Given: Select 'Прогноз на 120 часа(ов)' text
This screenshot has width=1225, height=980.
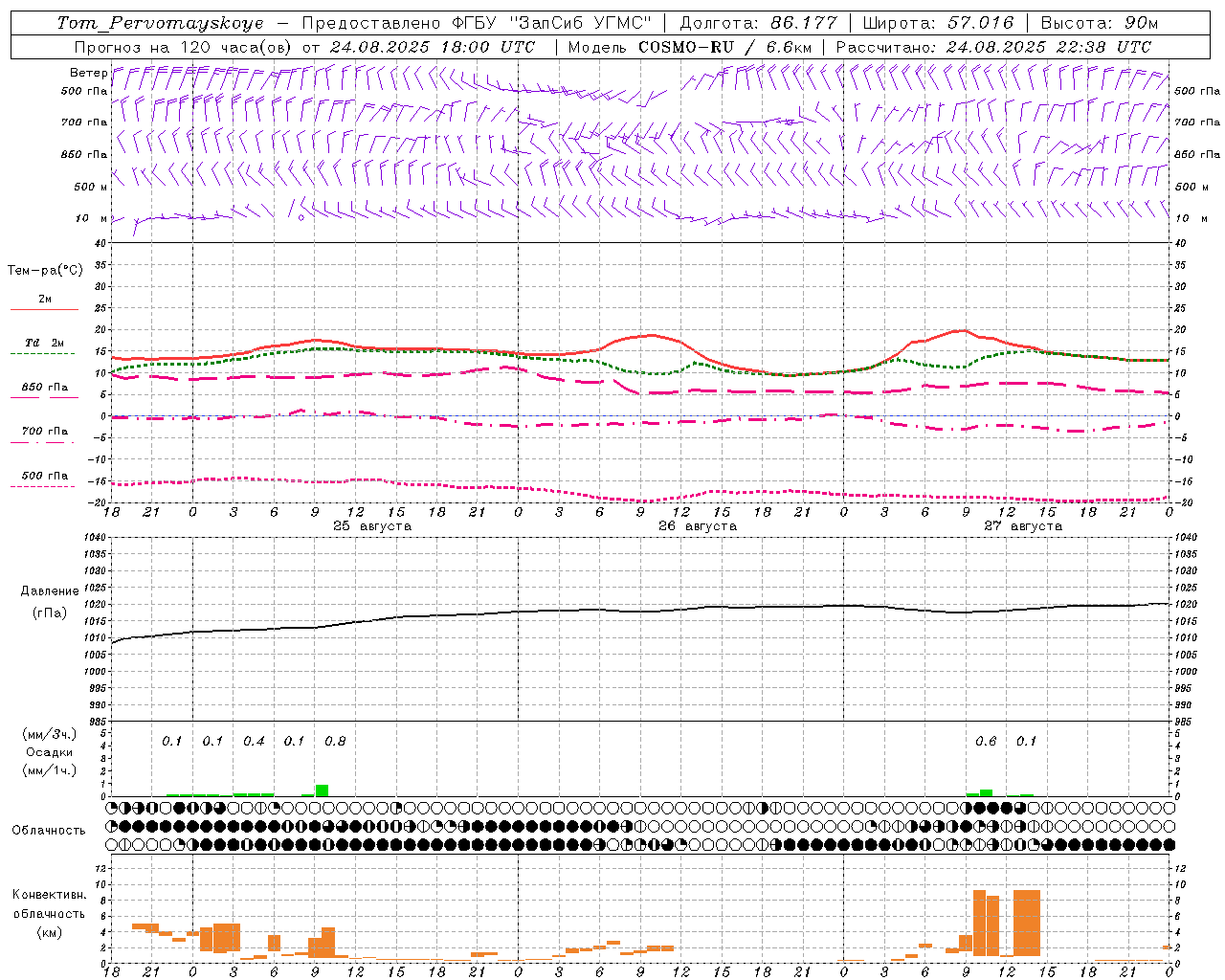Looking at the screenshot, I should pos(184,47).
